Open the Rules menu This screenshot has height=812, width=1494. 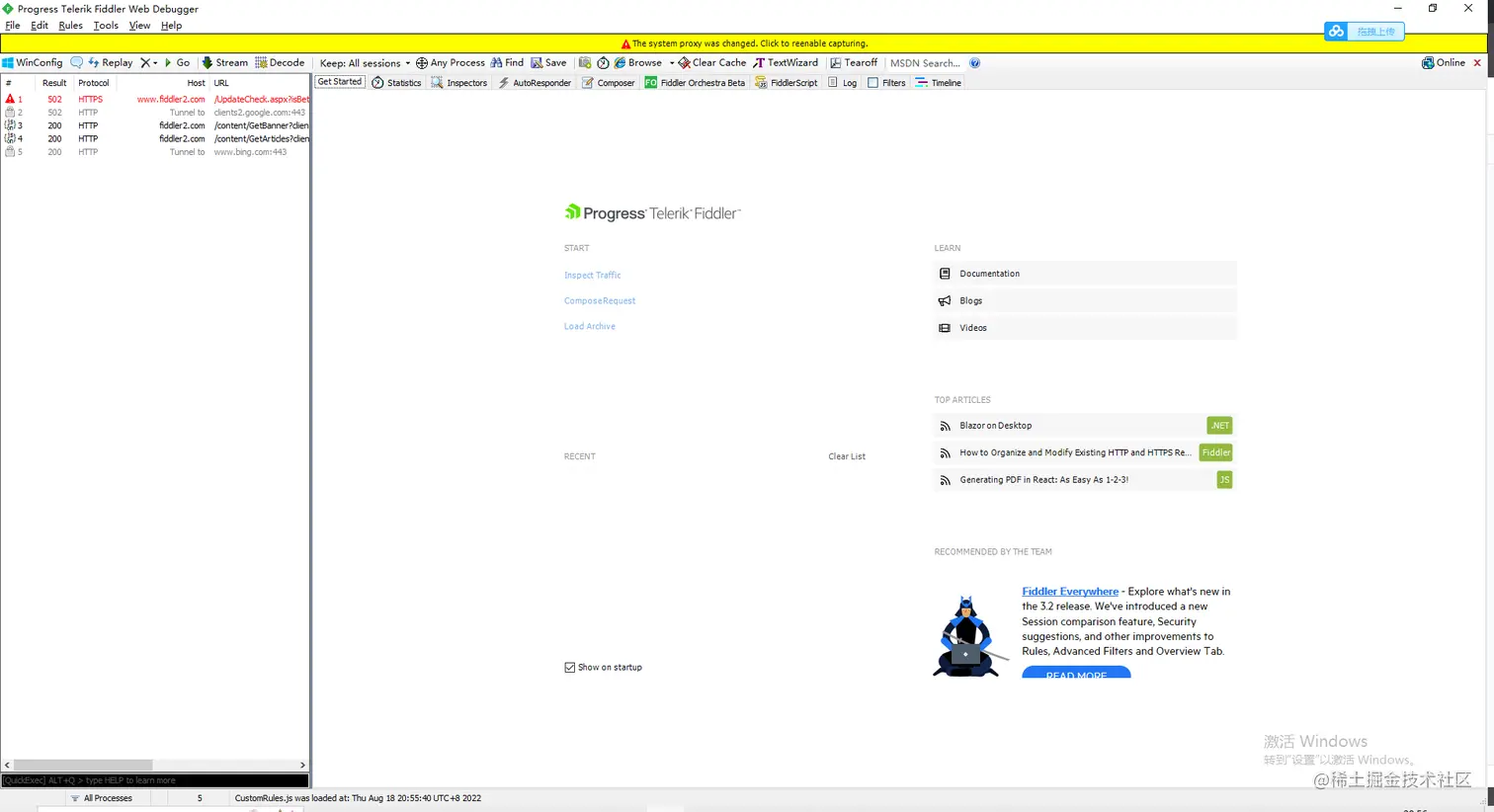point(71,26)
